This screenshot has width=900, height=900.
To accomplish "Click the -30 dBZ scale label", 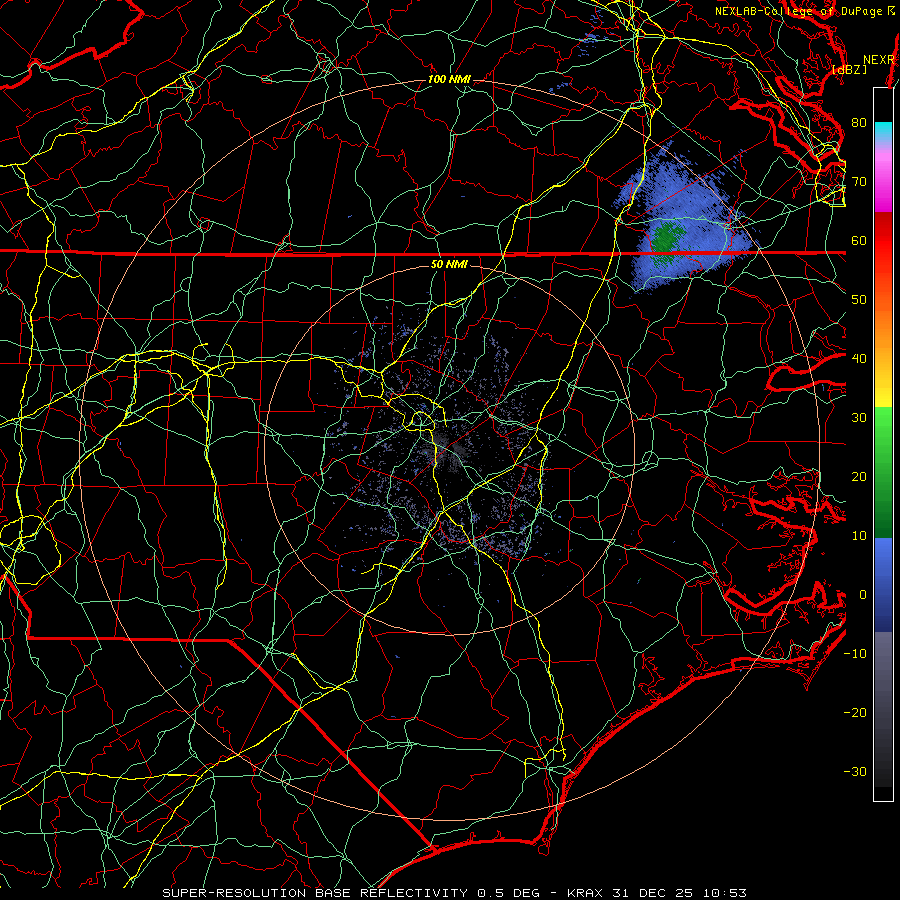I will [x=855, y=771].
